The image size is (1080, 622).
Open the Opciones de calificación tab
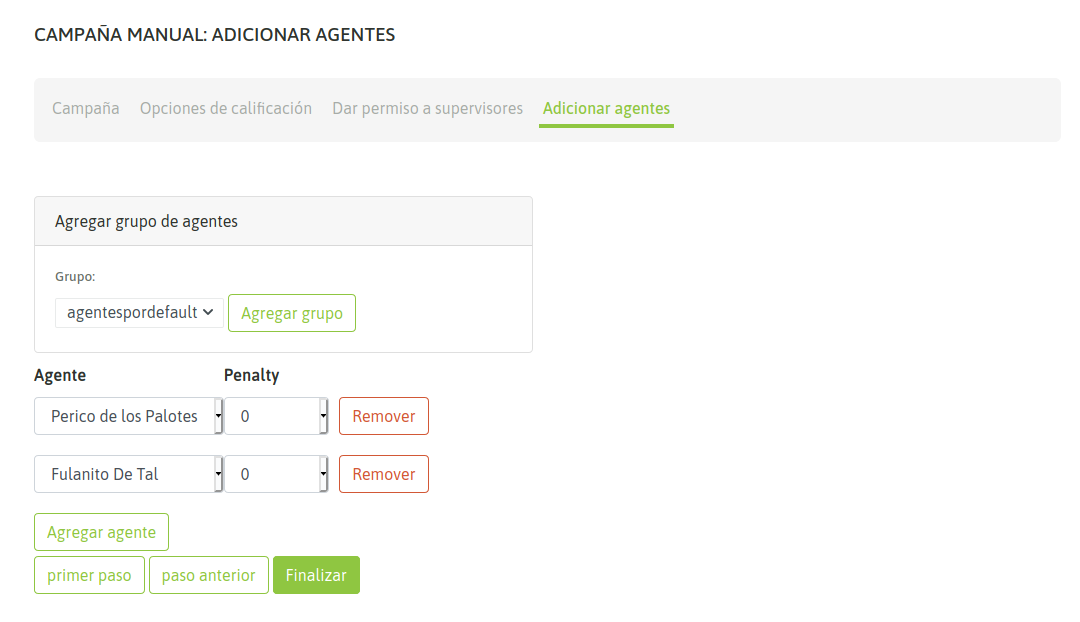point(226,108)
